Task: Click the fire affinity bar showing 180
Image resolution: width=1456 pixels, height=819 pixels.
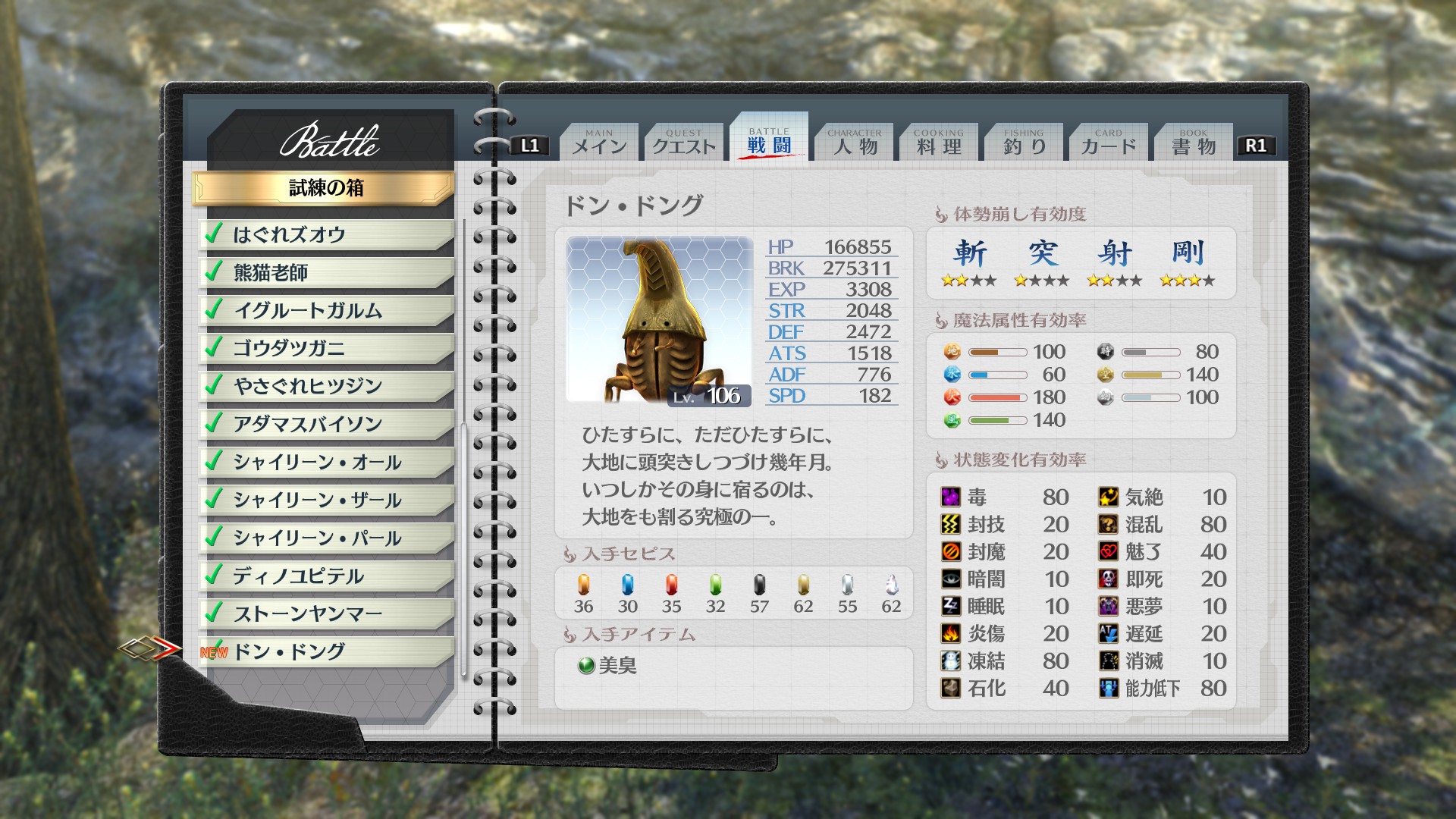Action: [997, 397]
